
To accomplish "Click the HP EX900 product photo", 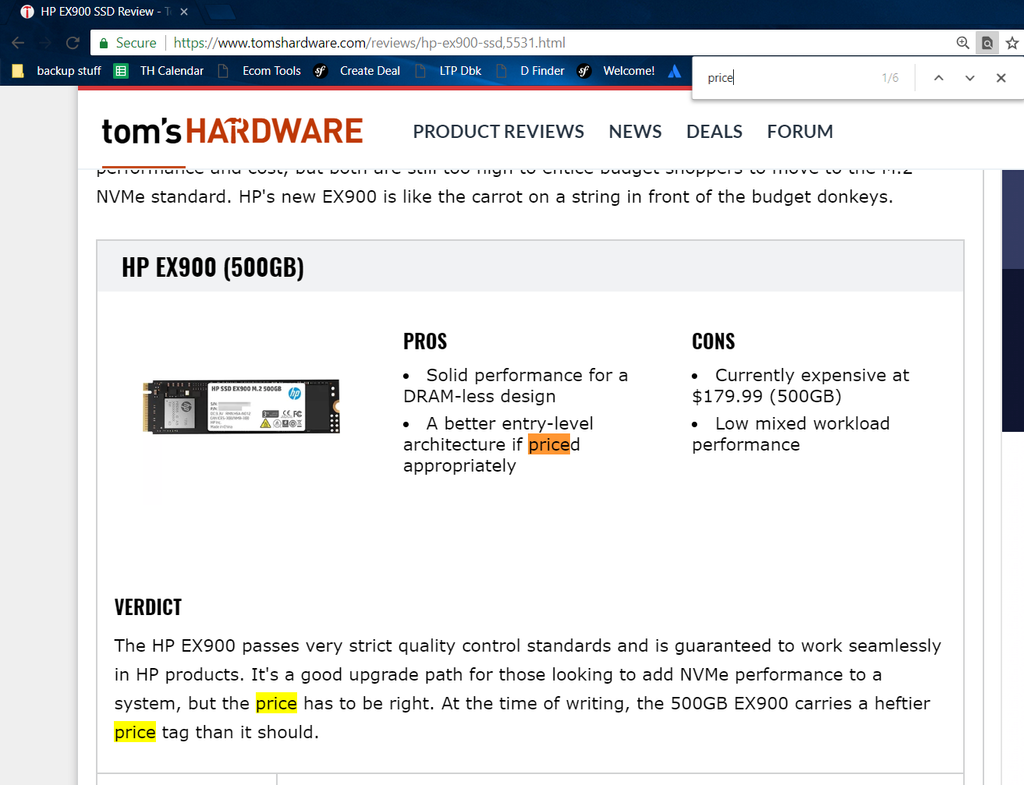I will click(240, 406).
